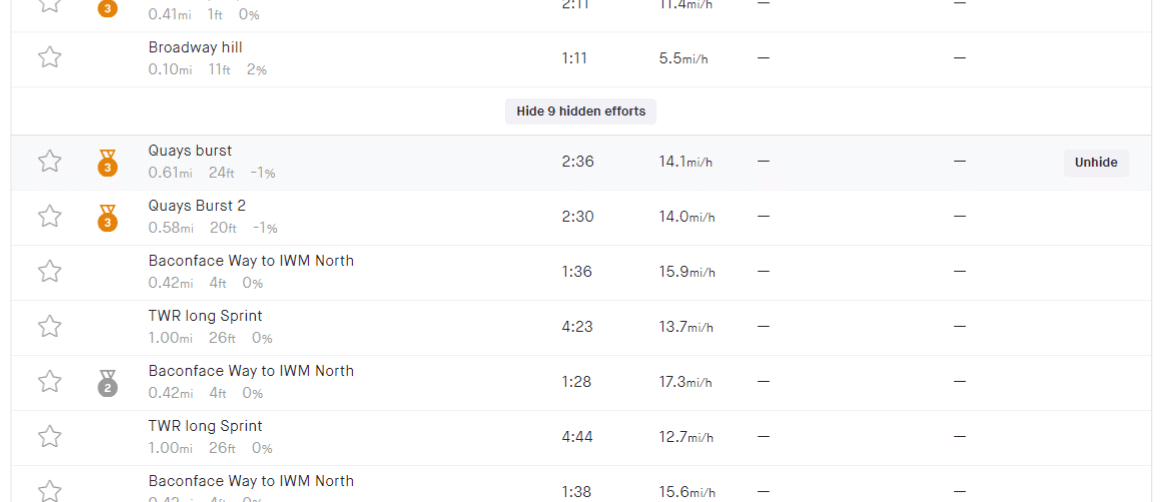The height and width of the screenshot is (502, 1162).
Task: Star the Quays Burst 2 segment
Action: pyautogui.click(x=50, y=216)
